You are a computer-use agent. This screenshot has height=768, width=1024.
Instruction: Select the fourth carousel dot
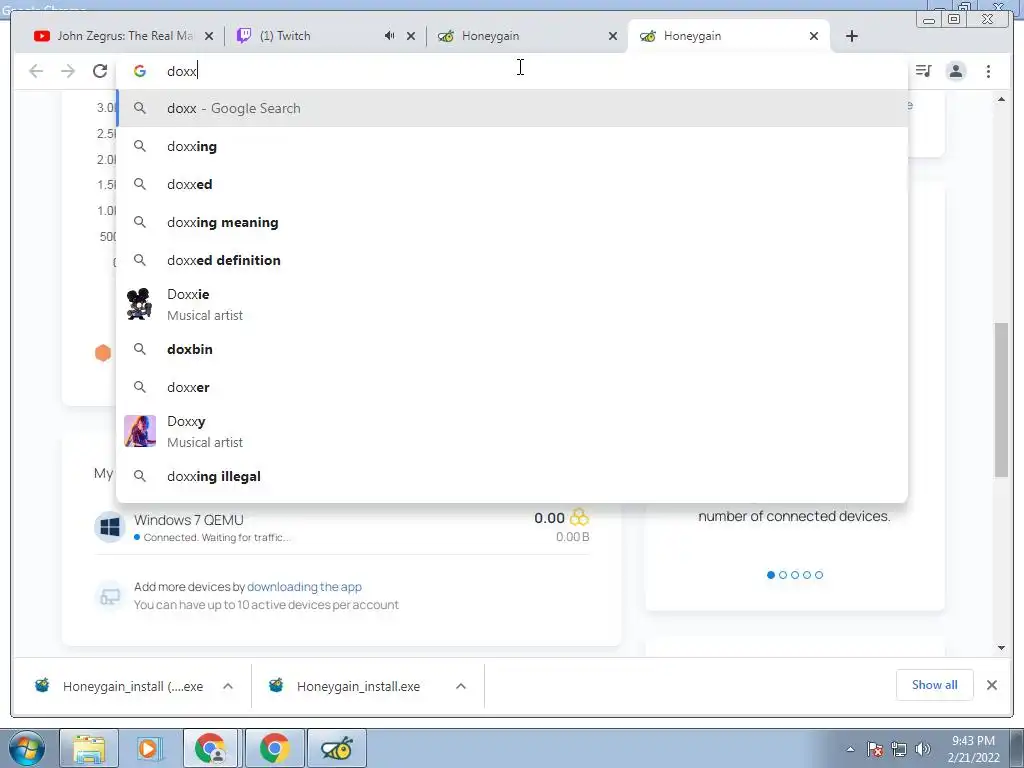coord(807,575)
